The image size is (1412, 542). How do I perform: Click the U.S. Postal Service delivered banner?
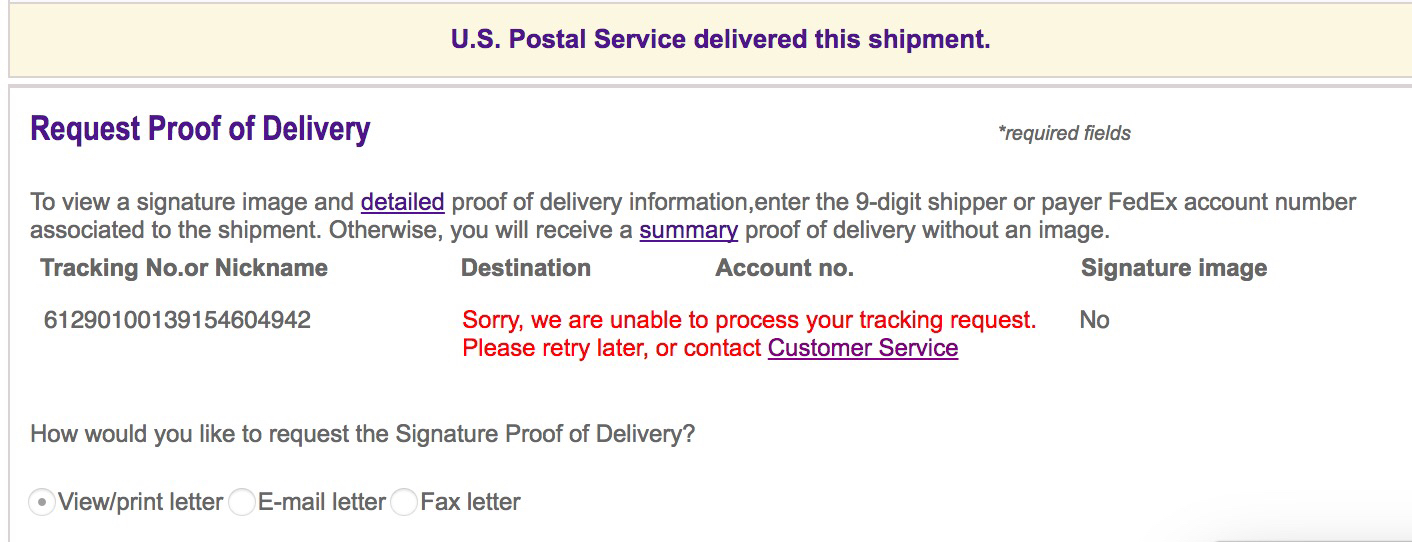click(x=720, y=40)
